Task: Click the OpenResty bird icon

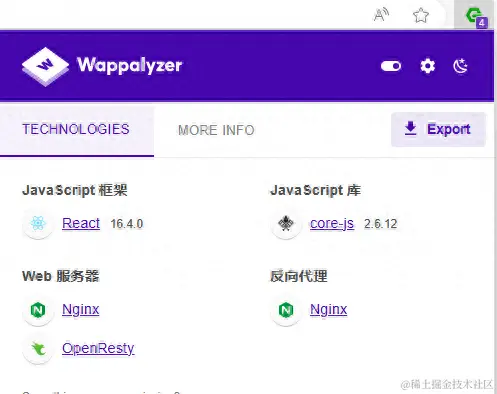Action: pos(38,349)
